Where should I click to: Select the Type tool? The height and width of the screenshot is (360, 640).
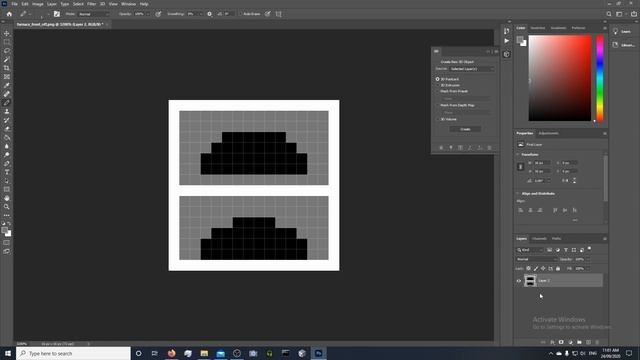point(7,172)
